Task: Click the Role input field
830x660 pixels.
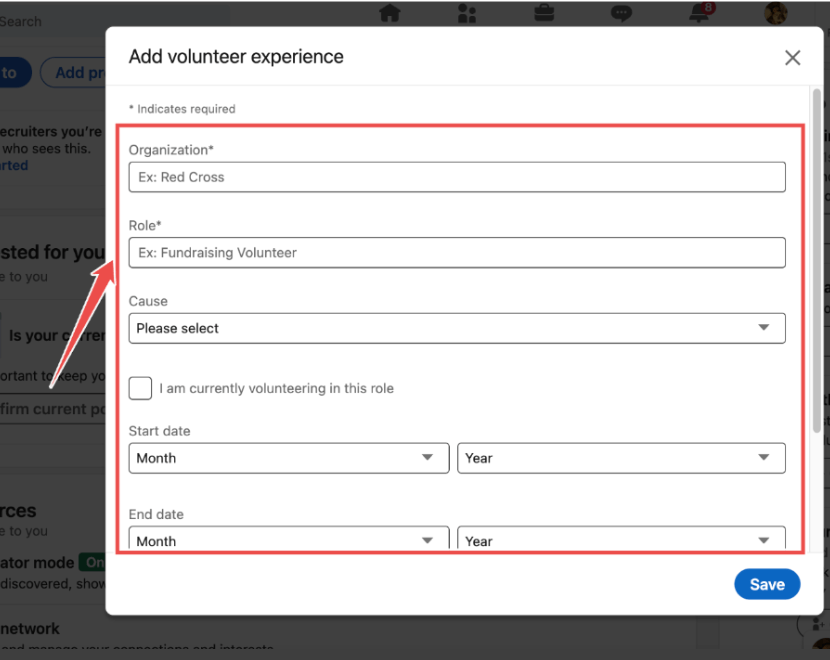Action: tap(457, 252)
